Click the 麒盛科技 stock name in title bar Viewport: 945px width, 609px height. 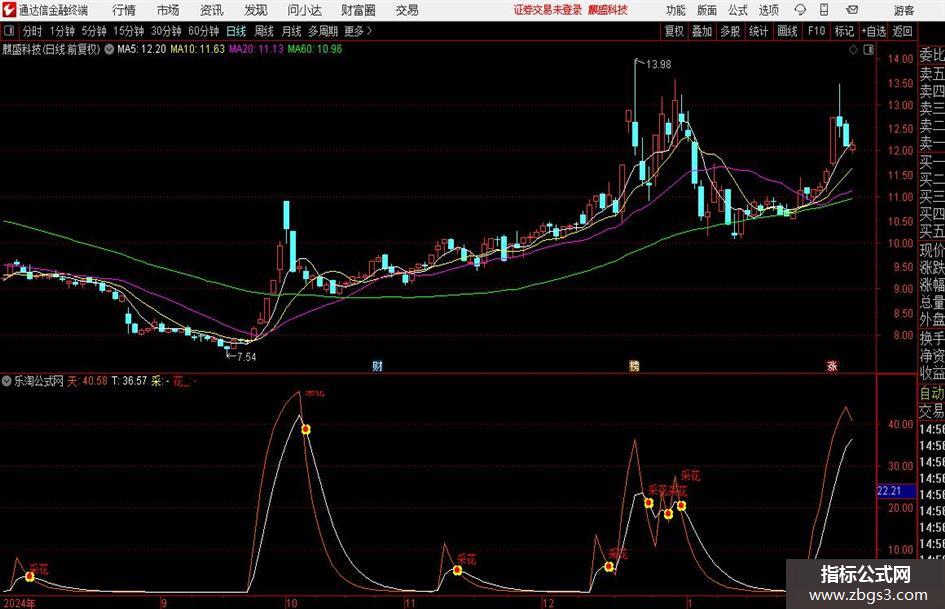tap(608, 10)
